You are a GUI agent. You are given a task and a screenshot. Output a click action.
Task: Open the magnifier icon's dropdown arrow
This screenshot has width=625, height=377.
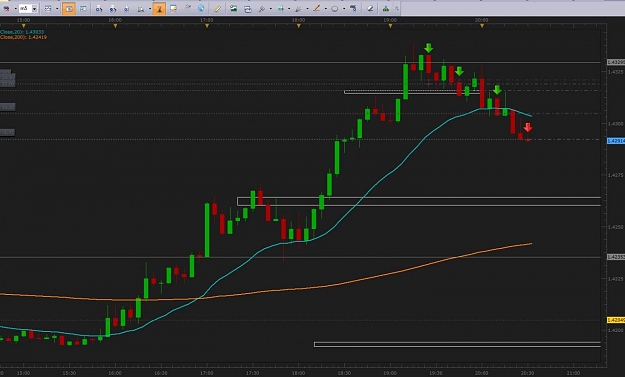click(149, 9)
